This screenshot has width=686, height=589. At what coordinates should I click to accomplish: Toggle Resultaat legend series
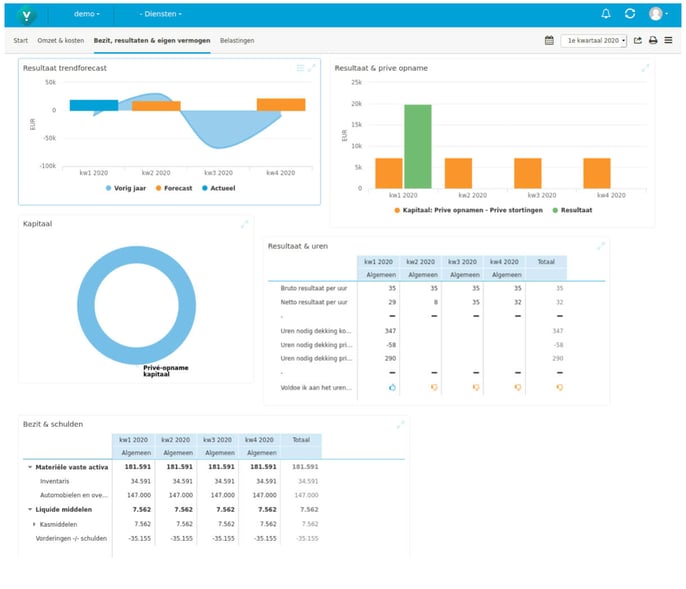pyautogui.click(x=572, y=210)
